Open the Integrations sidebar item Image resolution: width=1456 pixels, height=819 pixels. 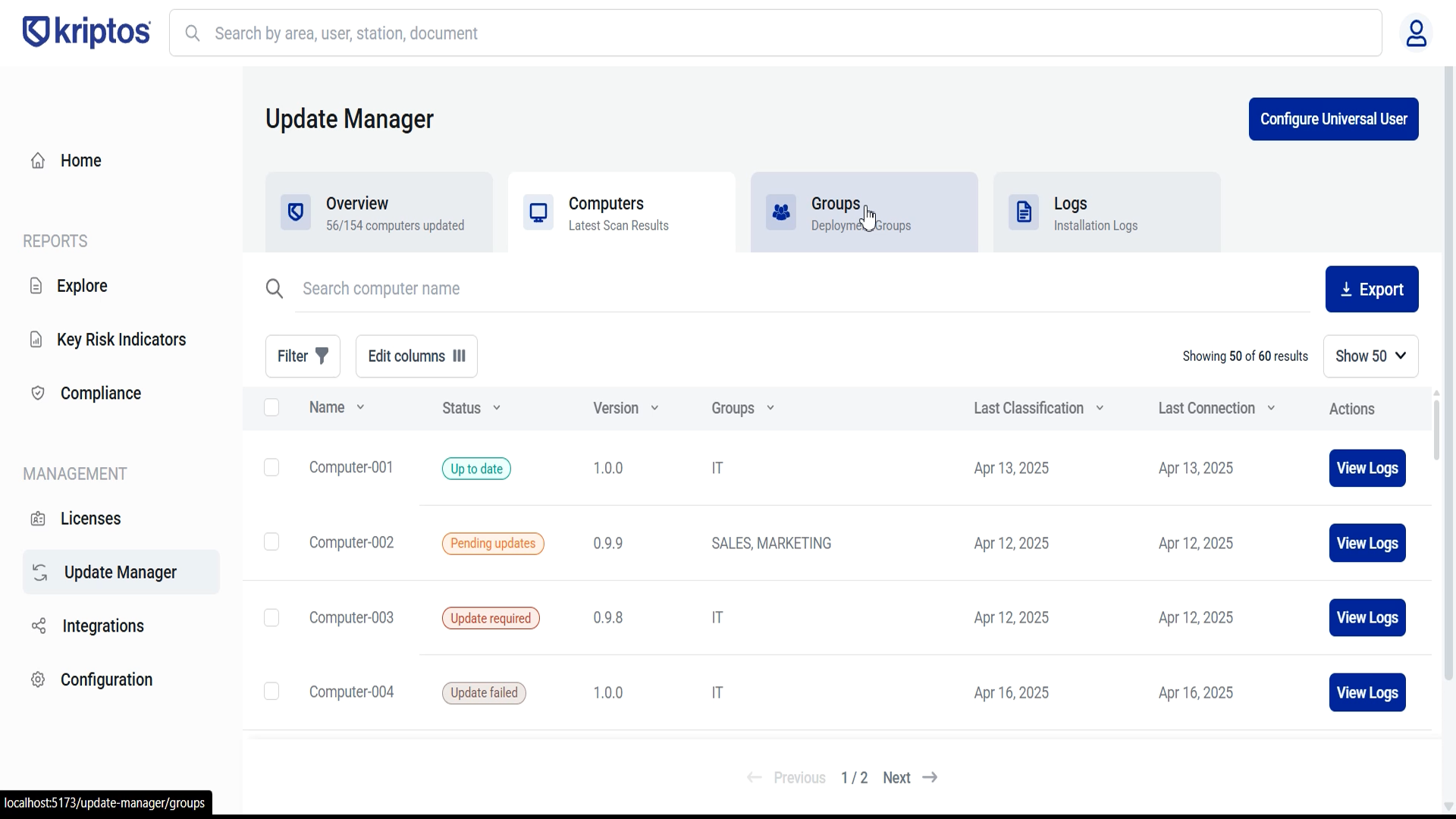point(104,626)
